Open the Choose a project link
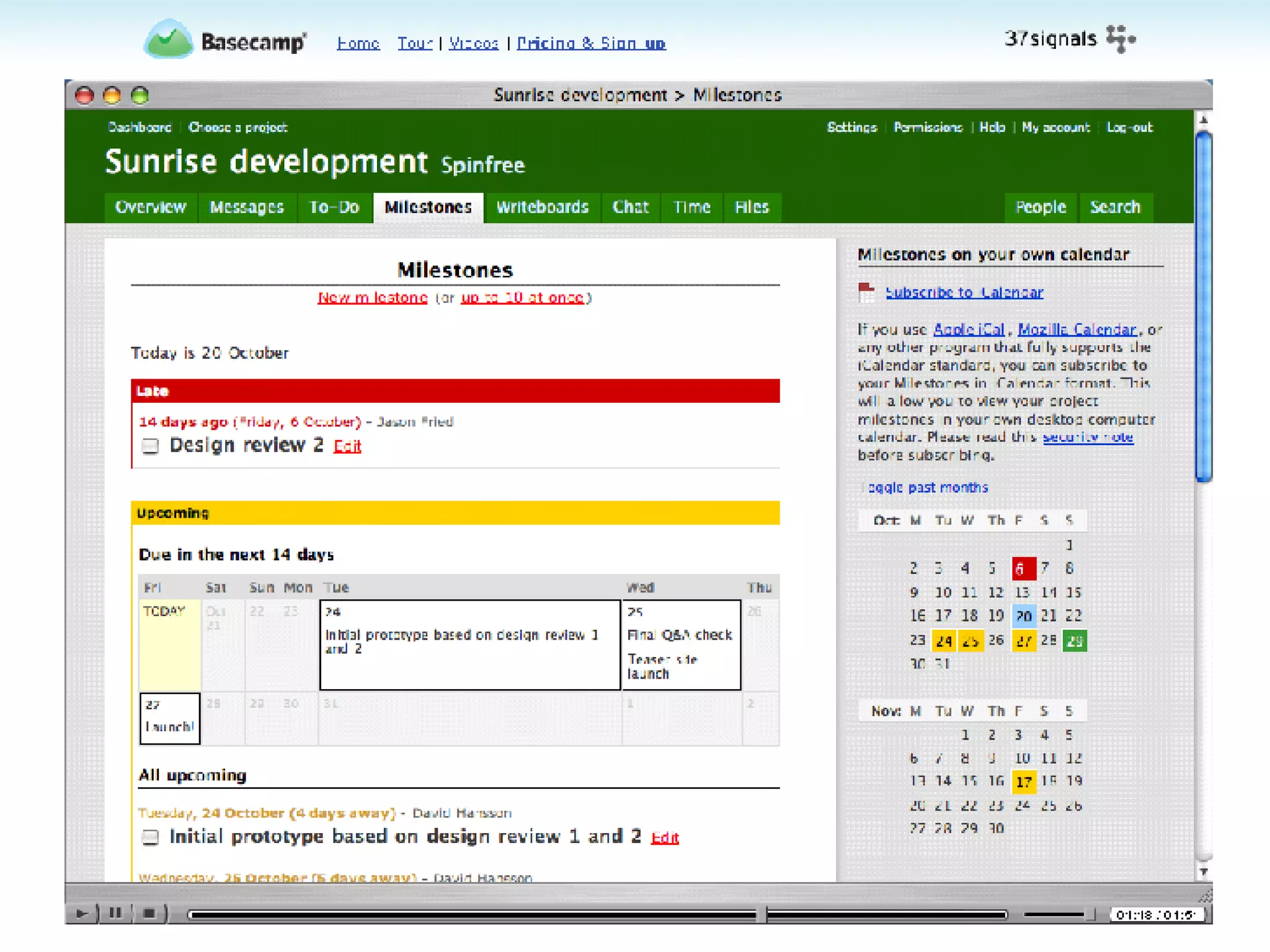This screenshot has width=1270, height=952. click(238, 127)
